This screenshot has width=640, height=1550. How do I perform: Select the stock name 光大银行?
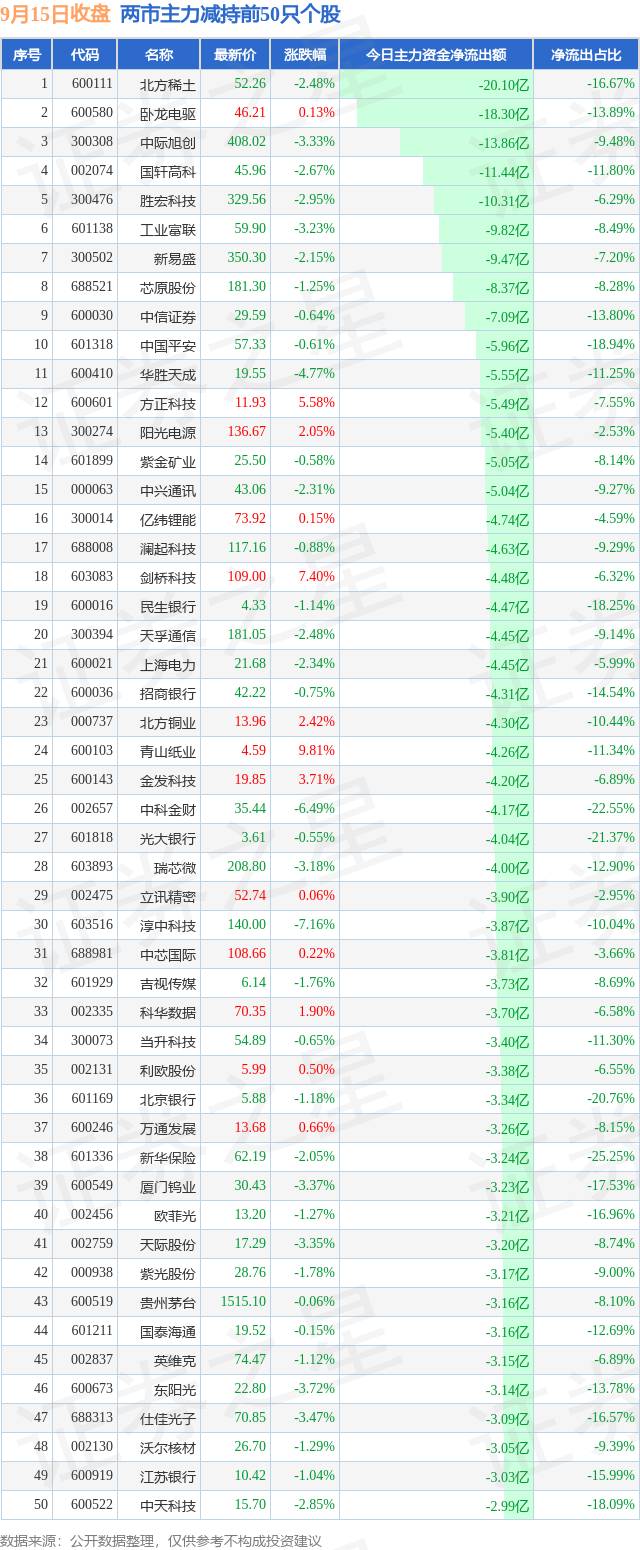tap(168, 838)
